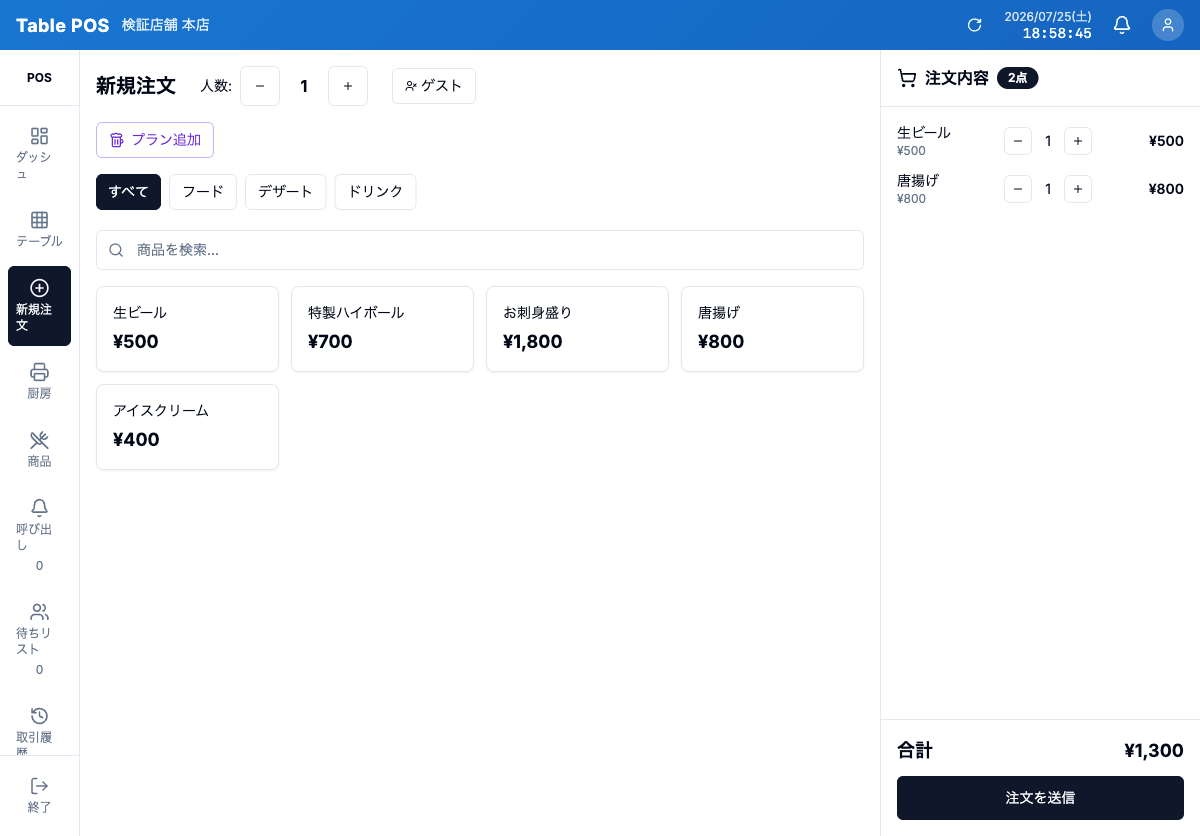This screenshot has width=1200, height=836.
Task: Open the ダッシュ dashboard sidebar item
Action: pyautogui.click(x=39, y=154)
